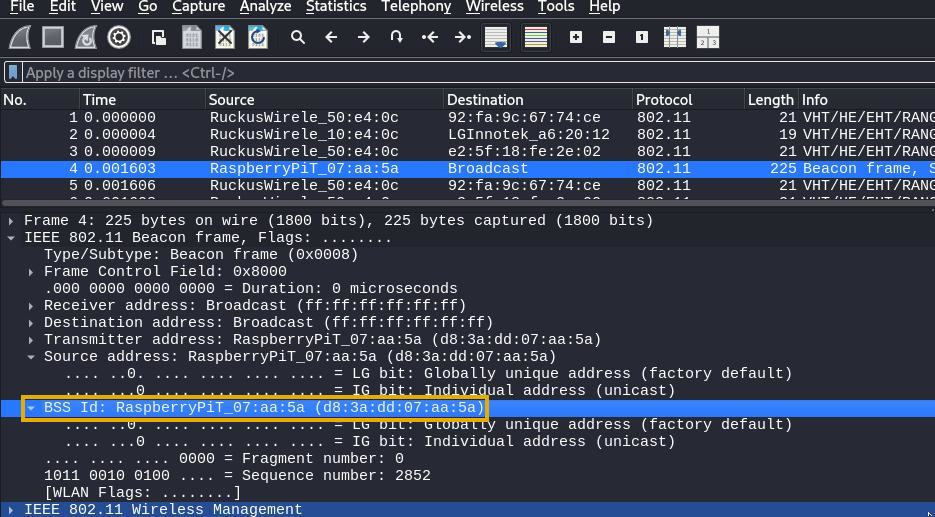Expand Receiver address Broadcast node
This screenshot has height=517, width=935.
coord(31,306)
